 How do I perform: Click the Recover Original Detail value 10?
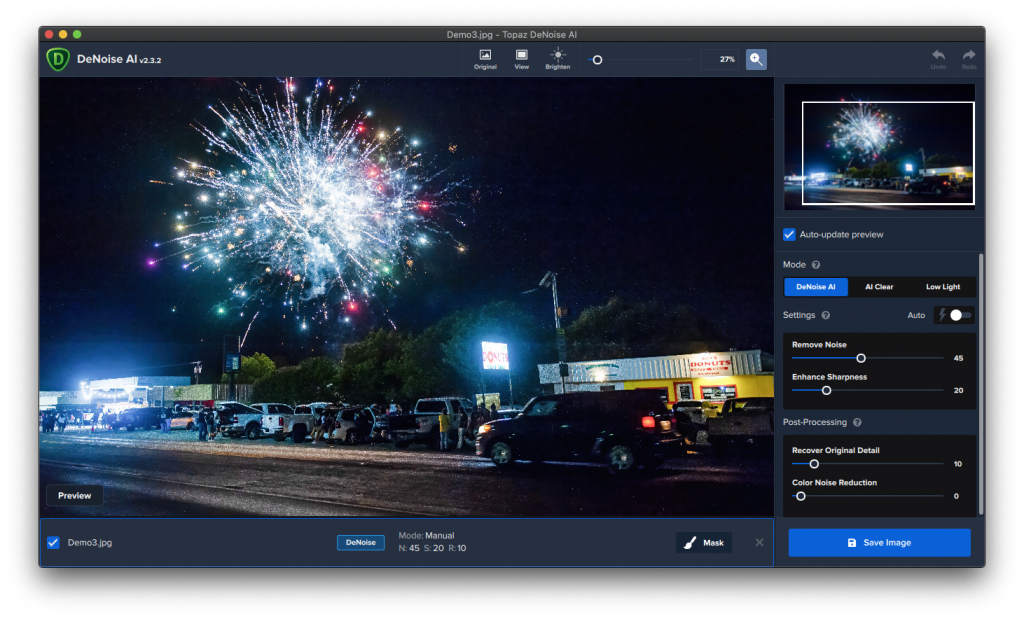(957, 464)
